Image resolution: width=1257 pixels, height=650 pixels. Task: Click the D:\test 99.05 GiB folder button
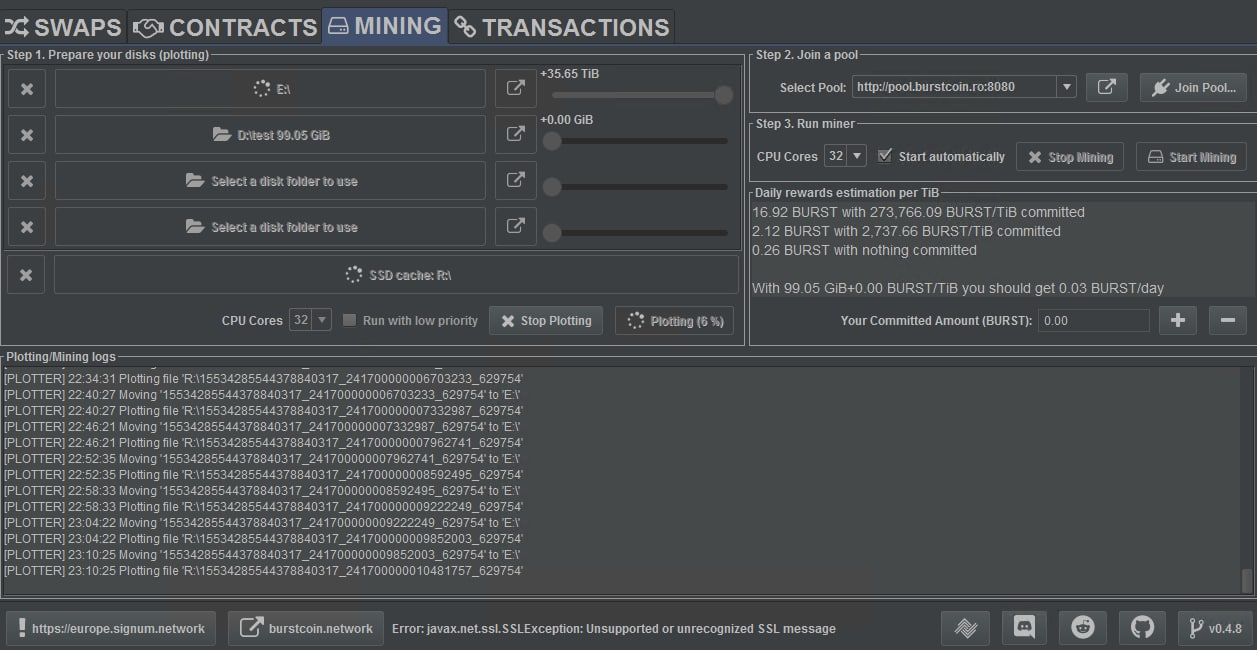coord(270,135)
